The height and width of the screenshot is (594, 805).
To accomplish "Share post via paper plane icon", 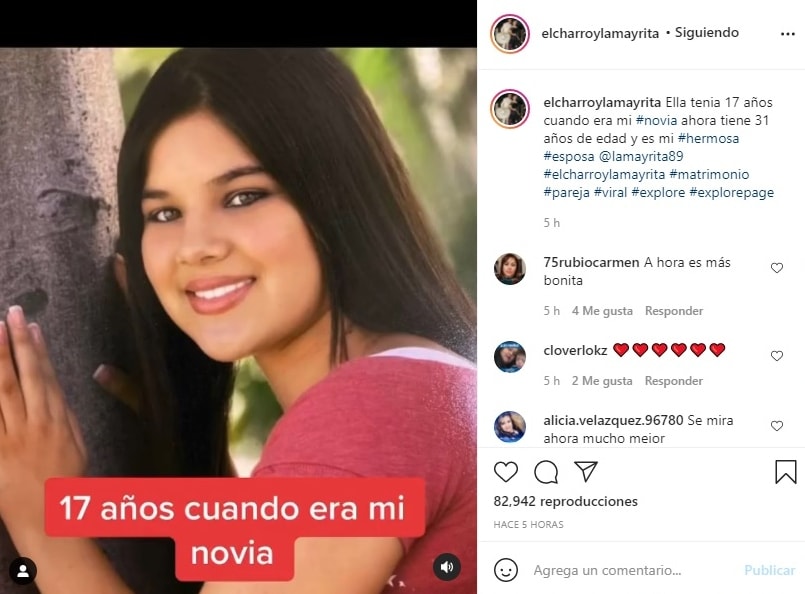I will click(x=586, y=471).
